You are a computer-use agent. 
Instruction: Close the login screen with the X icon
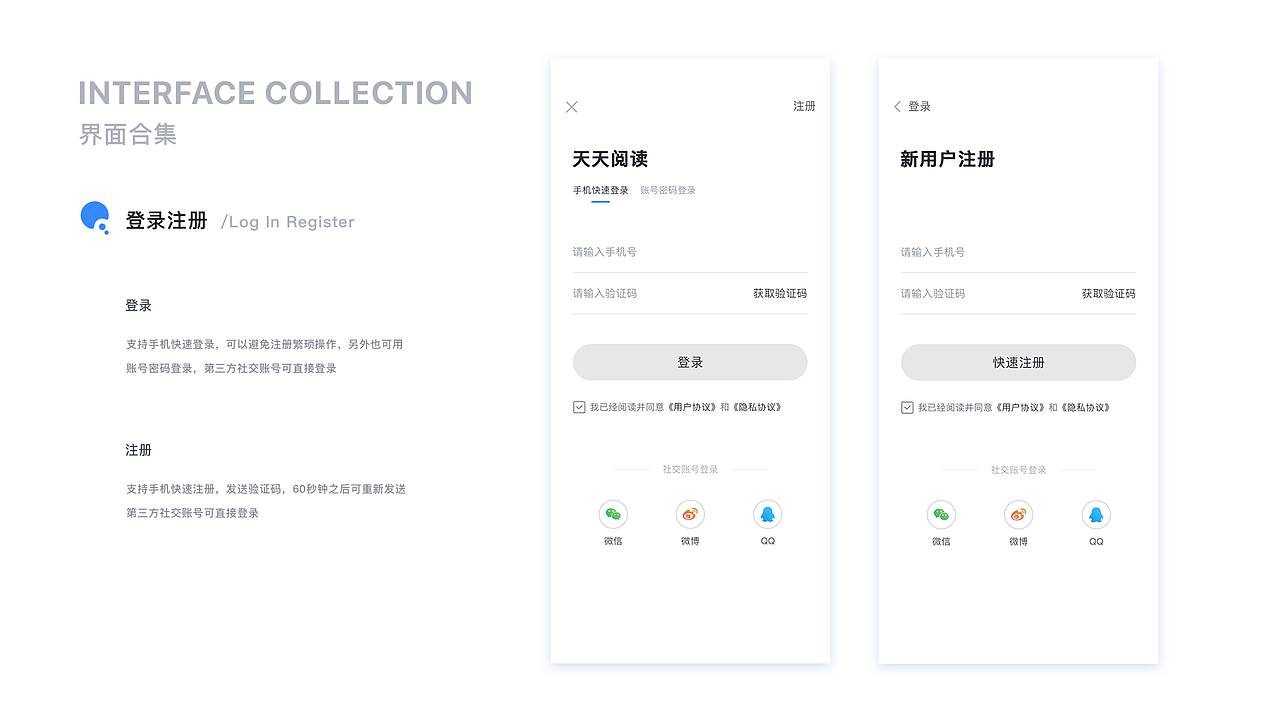point(571,106)
